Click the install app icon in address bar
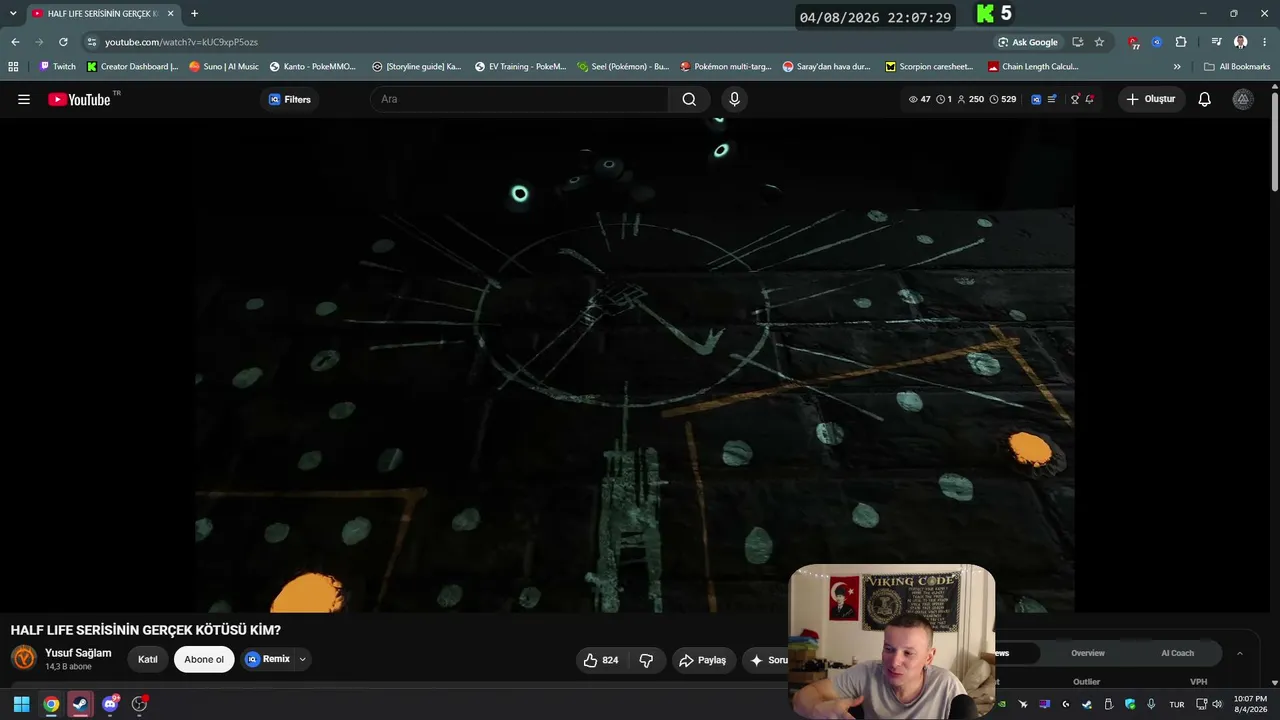Screen dimensions: 1280x720 point(1077,42)
